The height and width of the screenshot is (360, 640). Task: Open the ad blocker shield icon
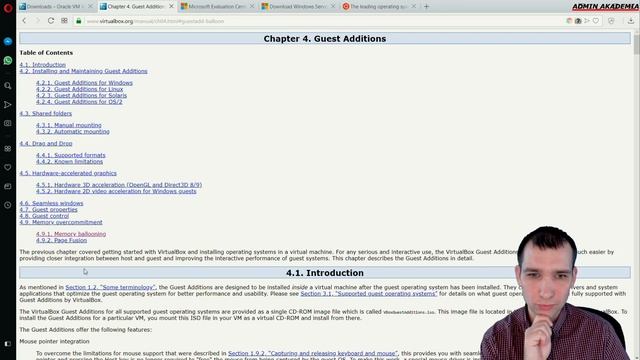click(611, 21)
